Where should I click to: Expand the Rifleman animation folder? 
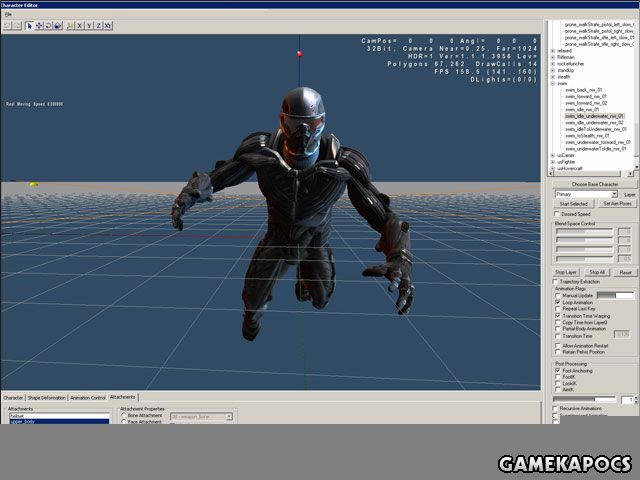click(x=553, y=58)
